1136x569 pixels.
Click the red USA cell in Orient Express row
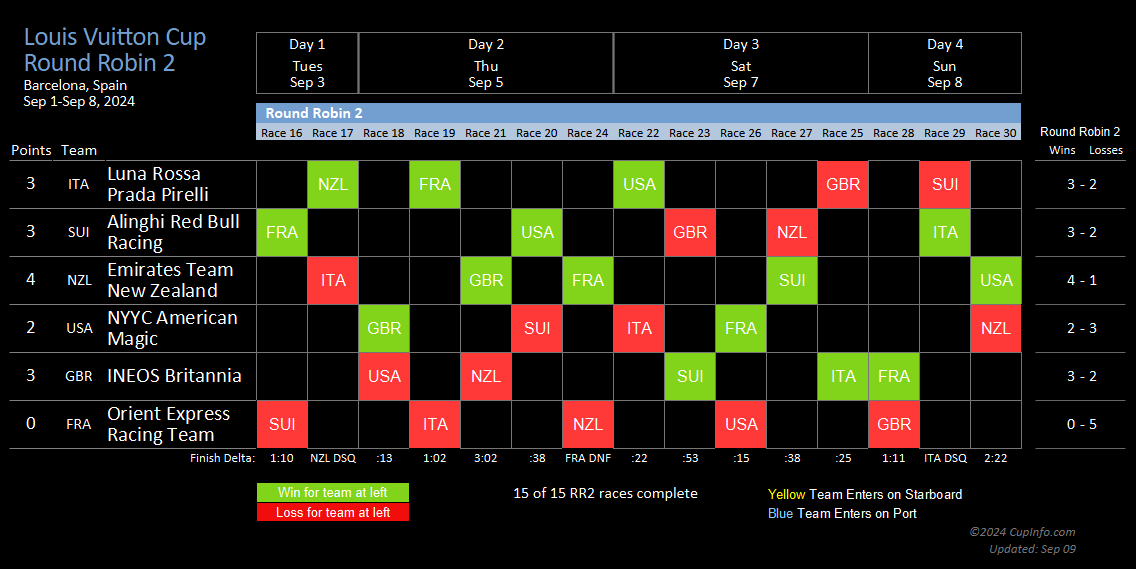tap(740, 424)
